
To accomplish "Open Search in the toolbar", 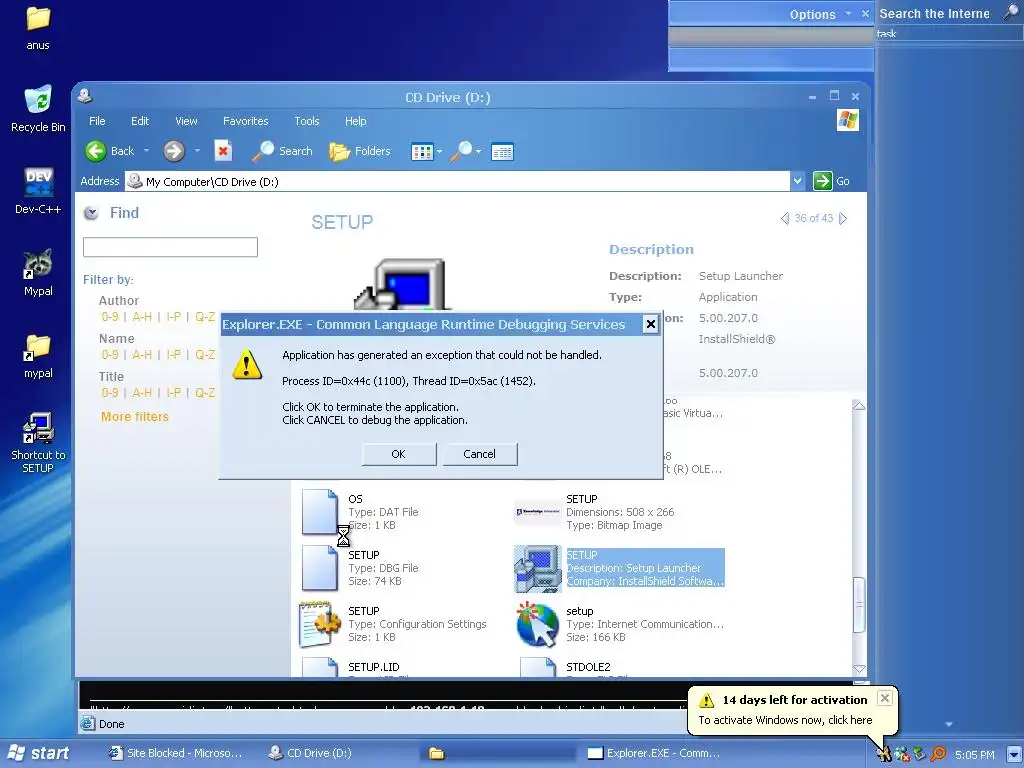I will point(283,151).
